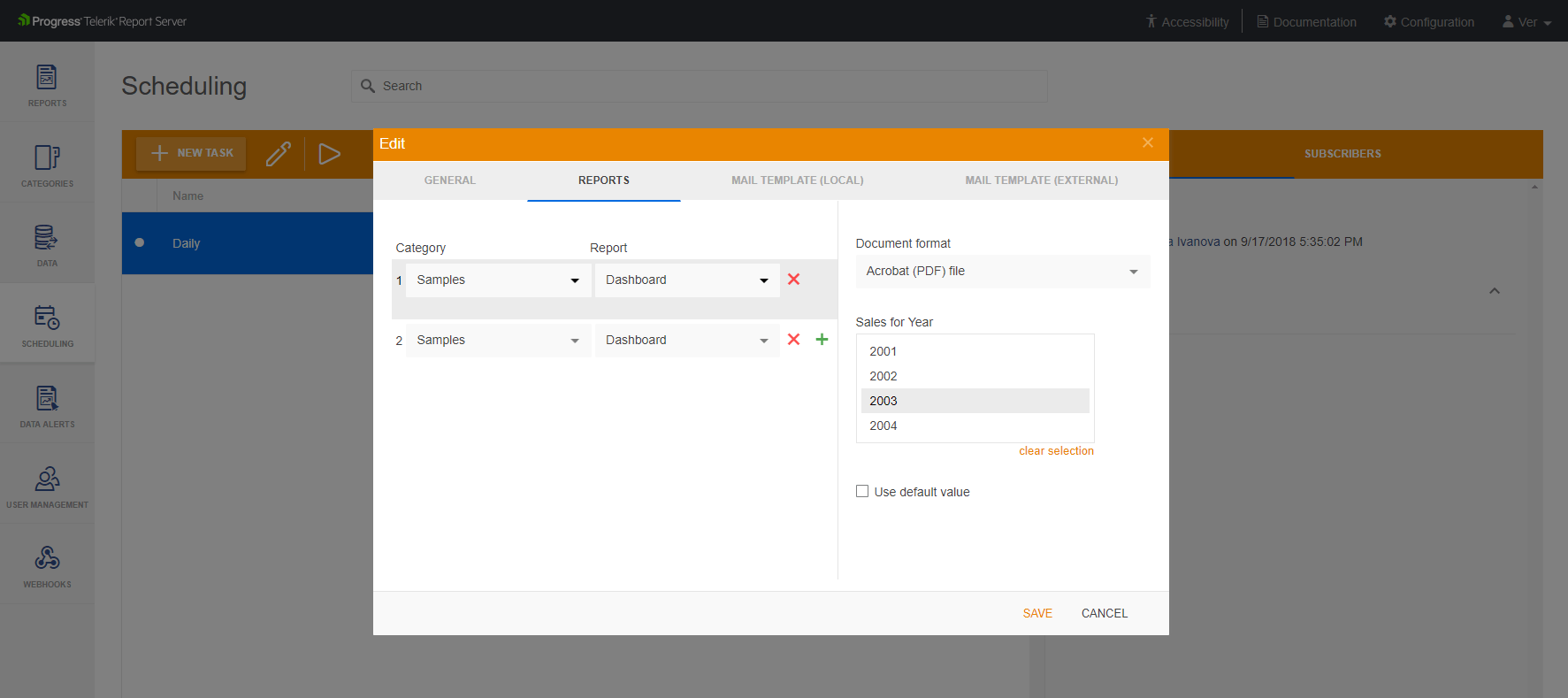Open the User Management sidebar icon
This screenshot has width=1568, height=698.
(x=47, y=487)
